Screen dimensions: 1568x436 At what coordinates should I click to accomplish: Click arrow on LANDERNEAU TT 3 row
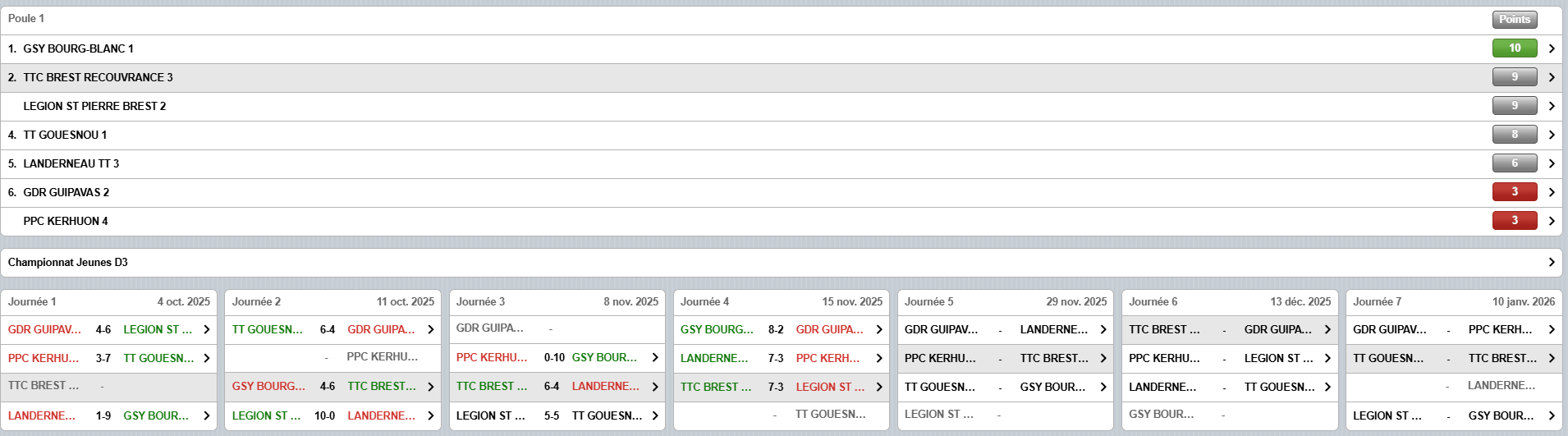1551,163
